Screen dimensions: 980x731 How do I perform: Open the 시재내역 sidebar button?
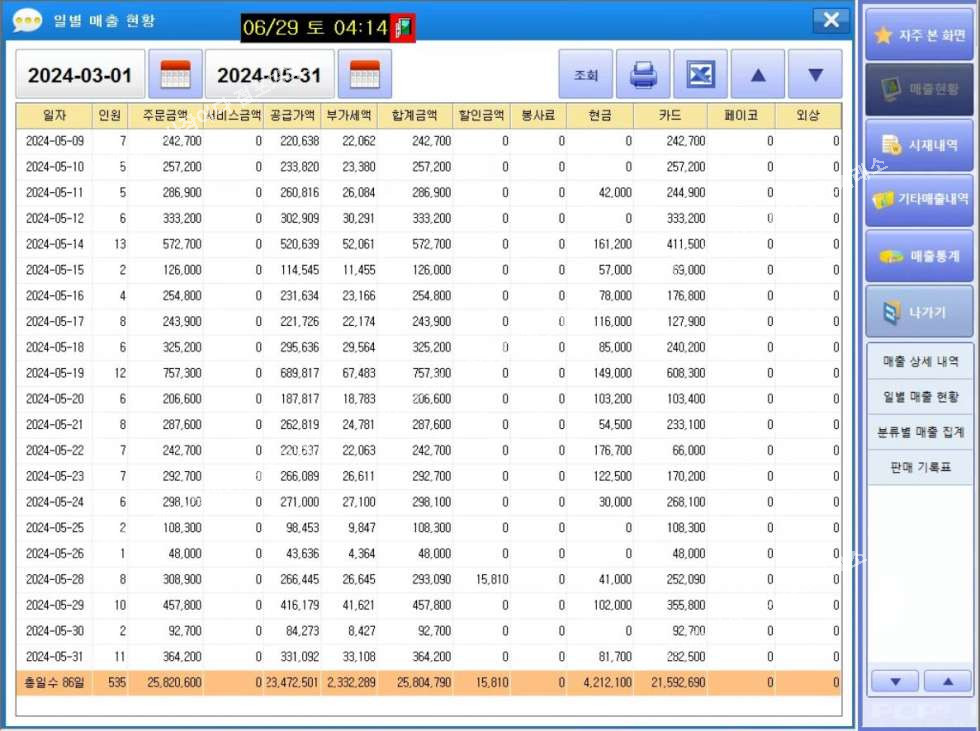pyautogui.click(x=919, y=145)
